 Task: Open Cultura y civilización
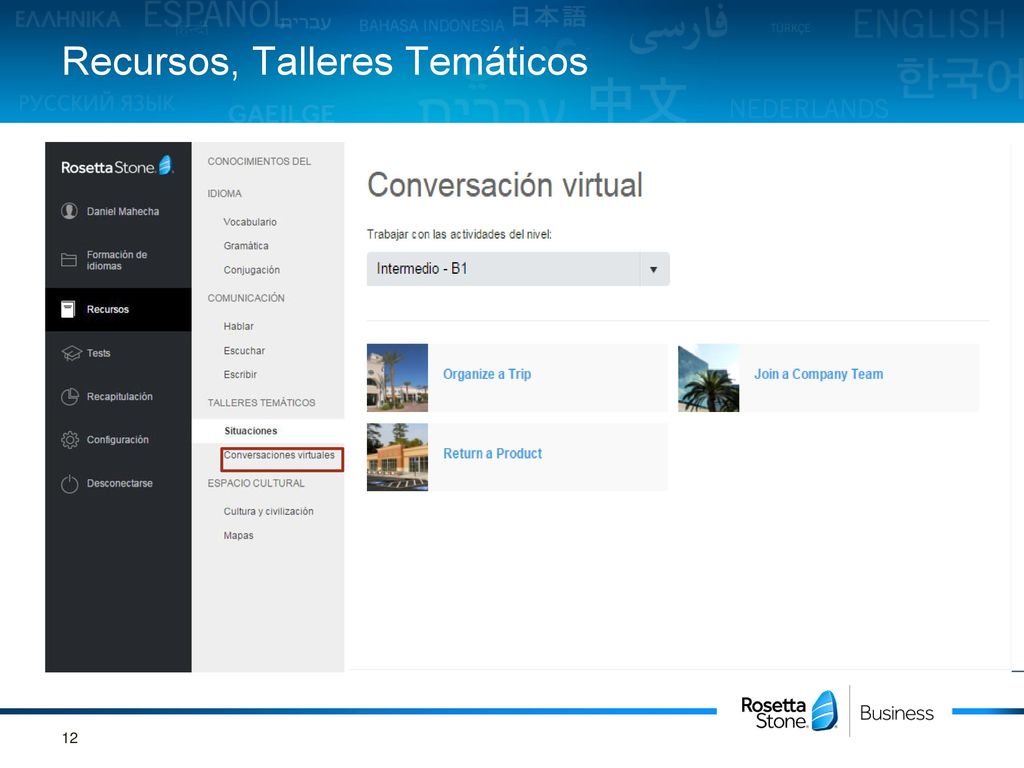pyautogui.click(x=268, y=511)
